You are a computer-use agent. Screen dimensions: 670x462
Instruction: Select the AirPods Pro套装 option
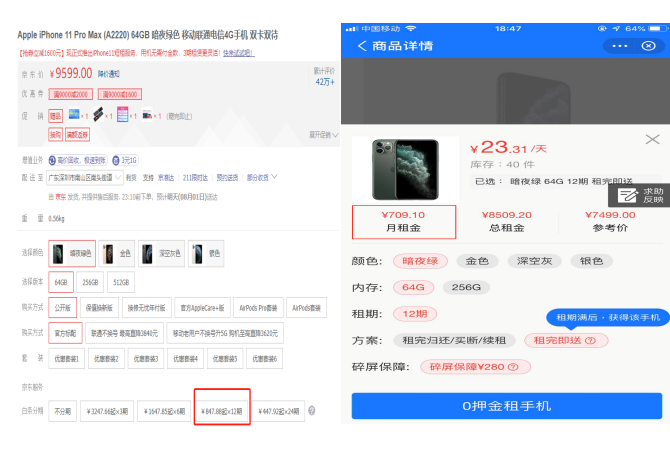click(x=259, y=308)
